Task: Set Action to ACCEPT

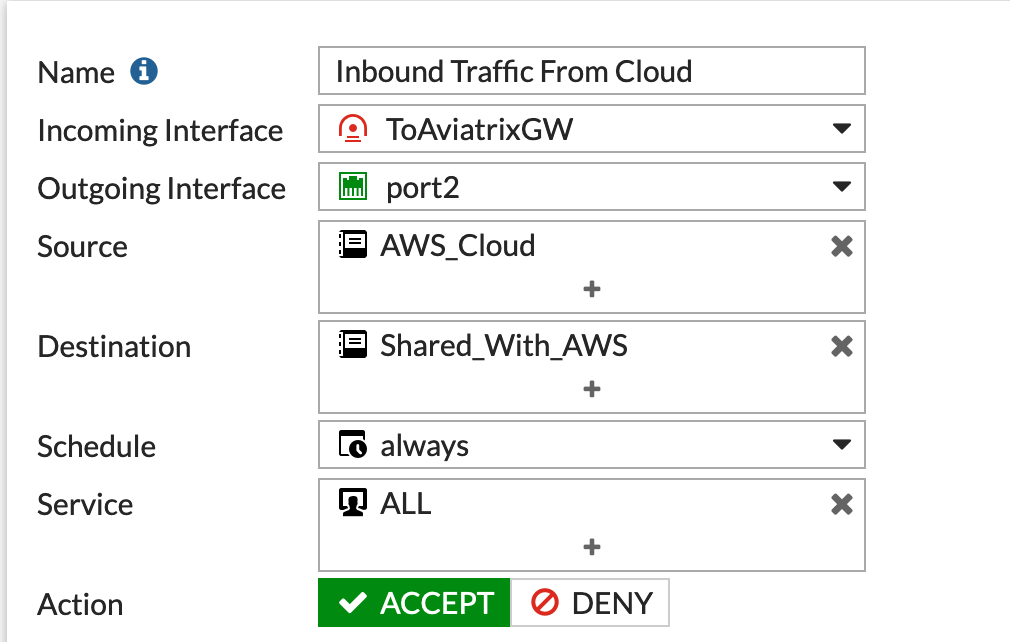Action: [414, 603]
